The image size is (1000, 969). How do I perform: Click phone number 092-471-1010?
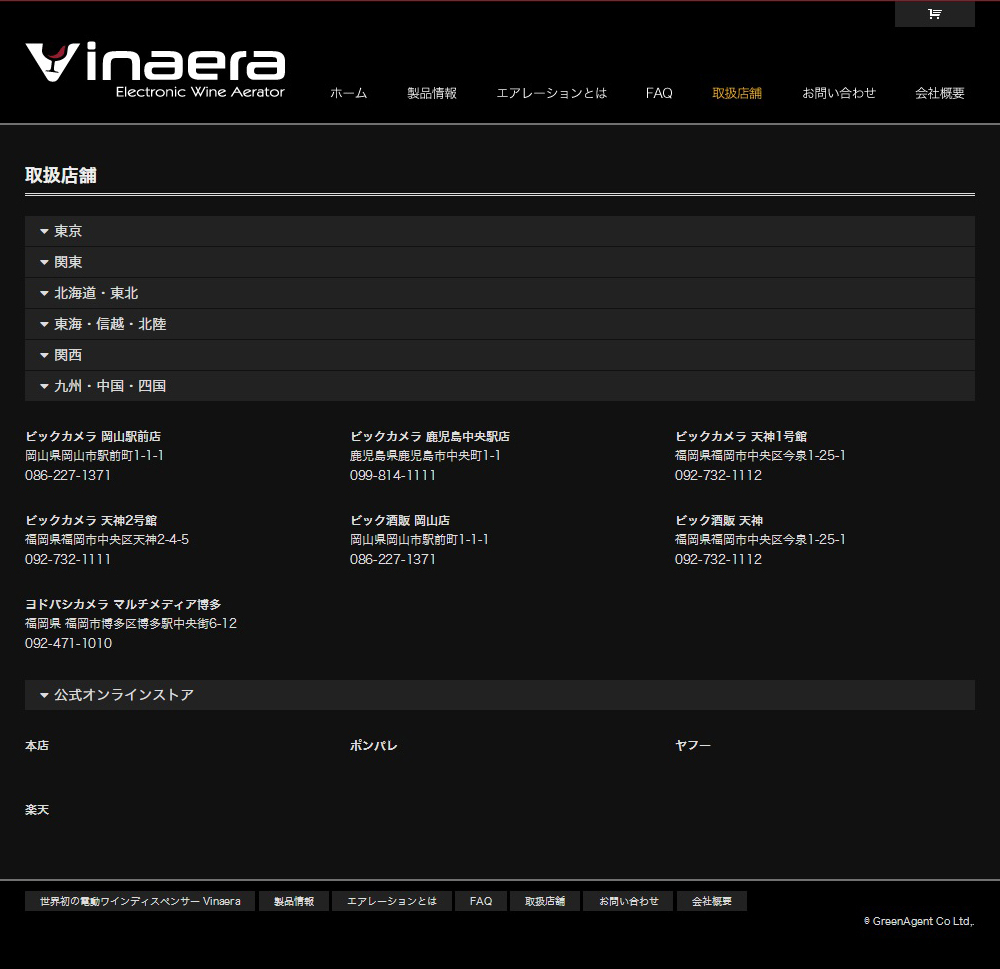(x=68, y=643)
